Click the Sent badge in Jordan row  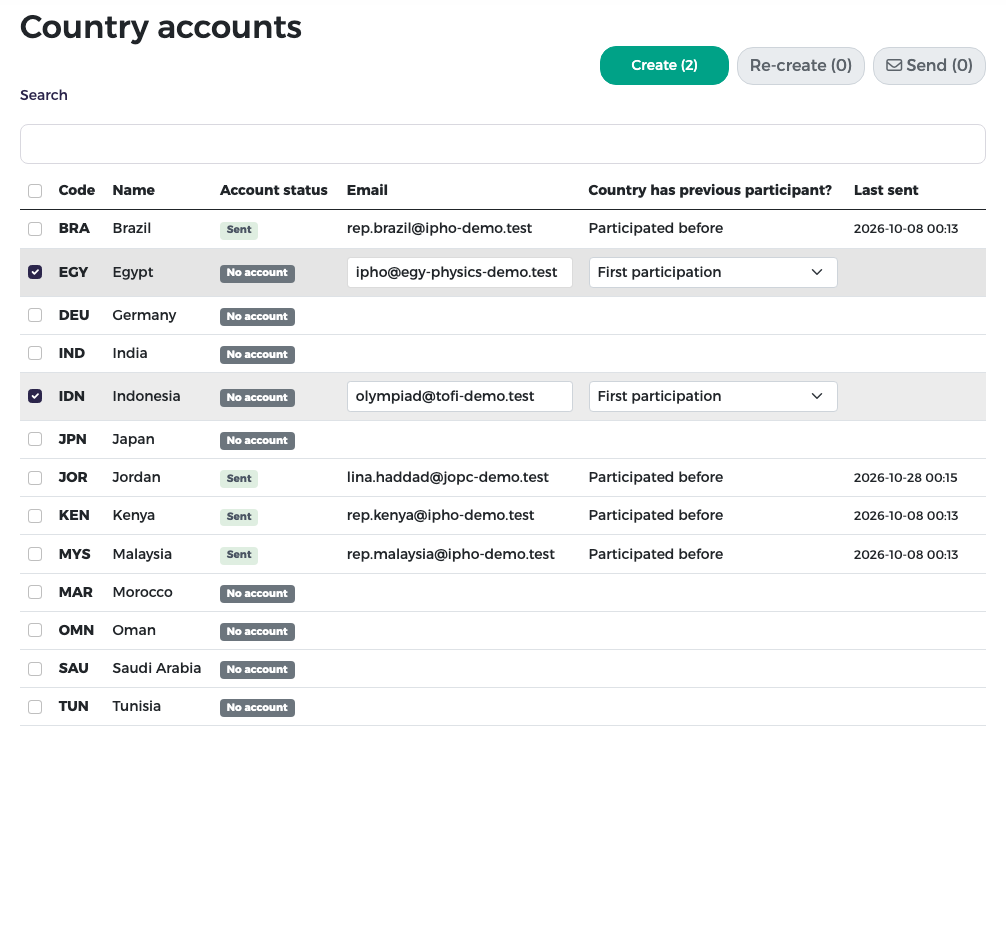pos(239,478)
